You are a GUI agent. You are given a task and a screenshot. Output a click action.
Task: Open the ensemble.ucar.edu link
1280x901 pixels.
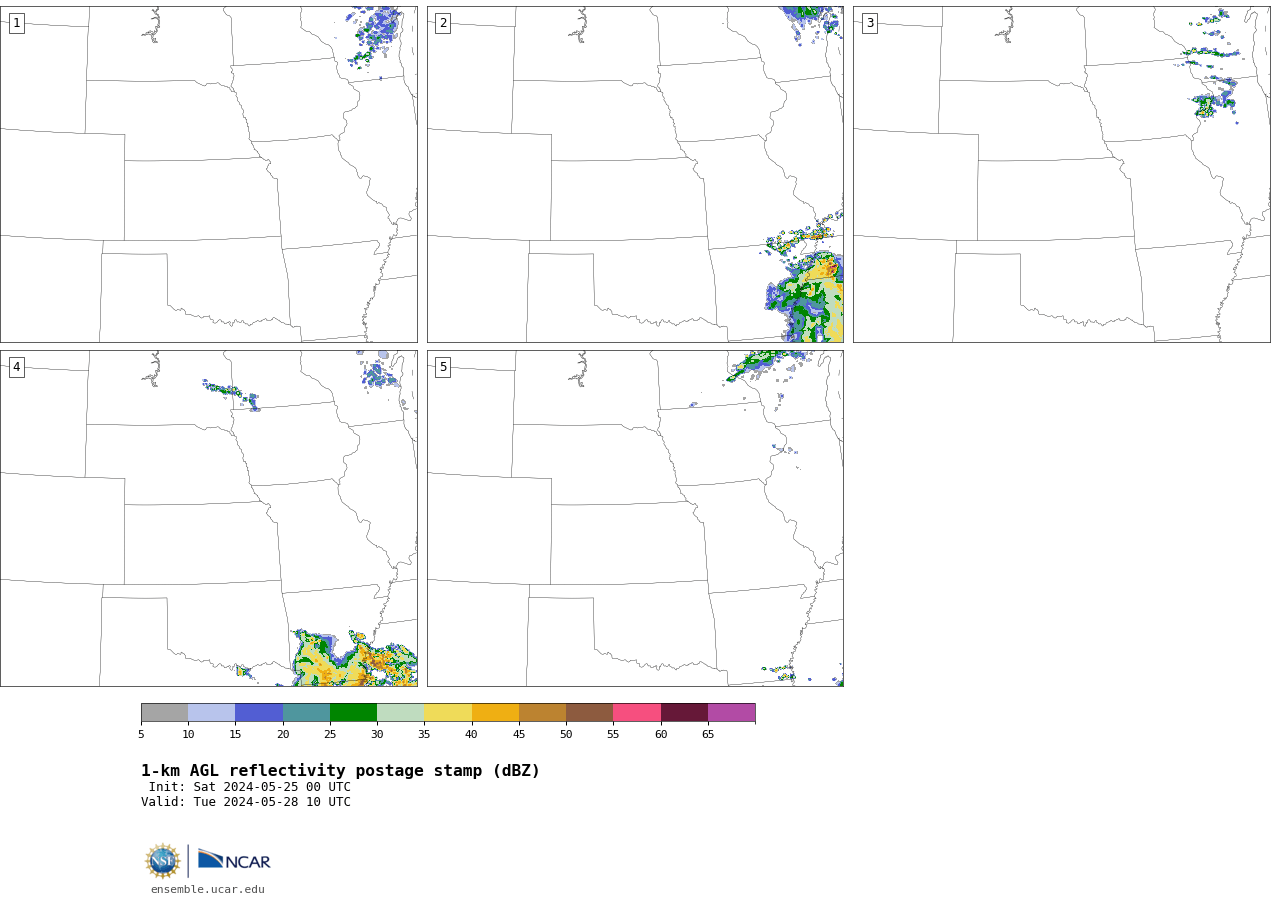208,889
